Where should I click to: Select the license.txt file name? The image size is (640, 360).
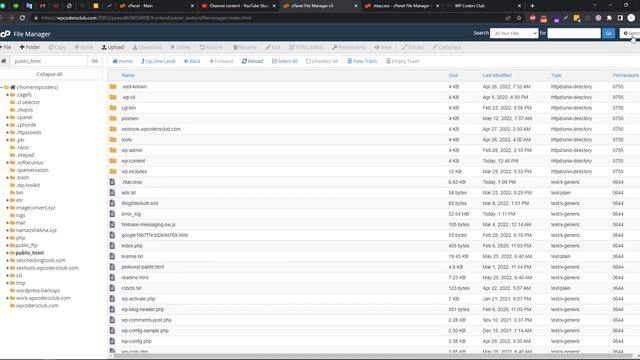132,256
